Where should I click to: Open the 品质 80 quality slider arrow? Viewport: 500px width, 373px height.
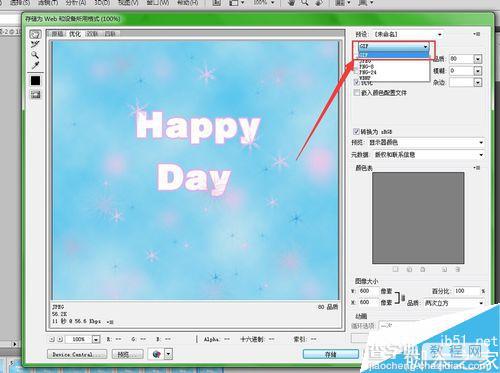click(478, 59)
